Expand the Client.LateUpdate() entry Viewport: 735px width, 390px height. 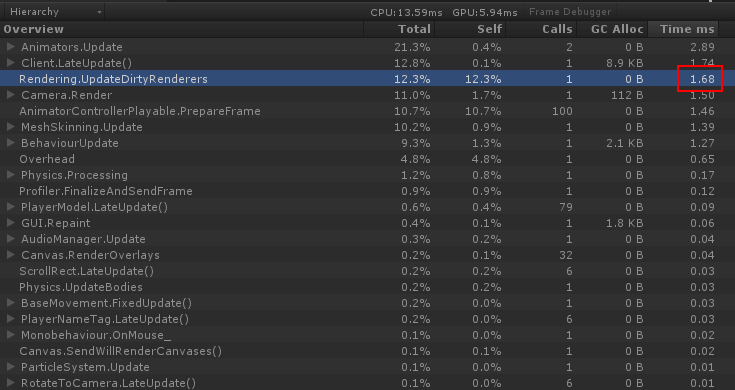point(11,63)
